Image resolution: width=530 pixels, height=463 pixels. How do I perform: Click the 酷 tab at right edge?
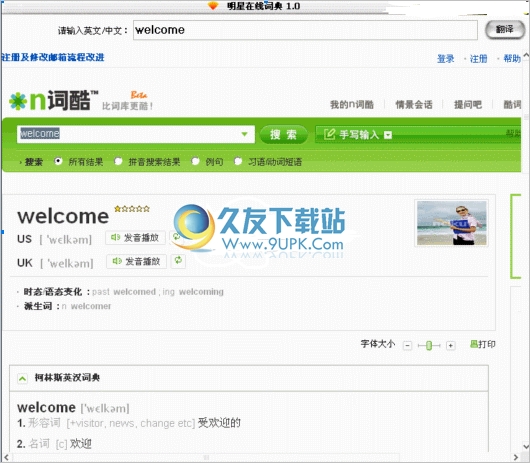pyautogui.click(x=512, y=105)
